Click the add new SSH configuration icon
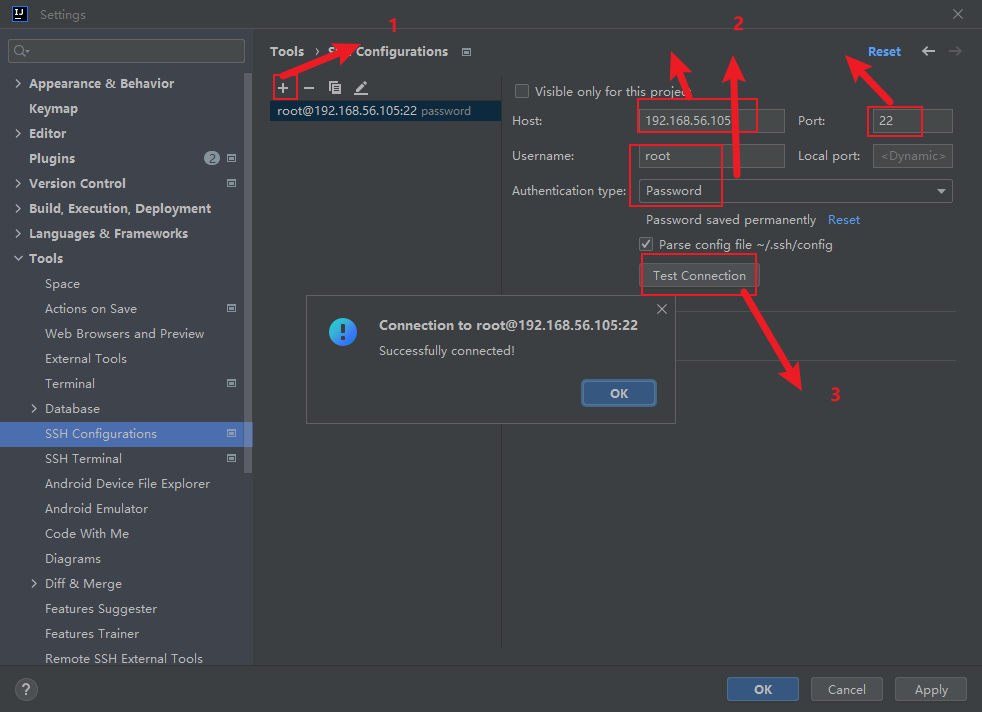Viewport: 982px width, 712px height. [x=285, y=87]
